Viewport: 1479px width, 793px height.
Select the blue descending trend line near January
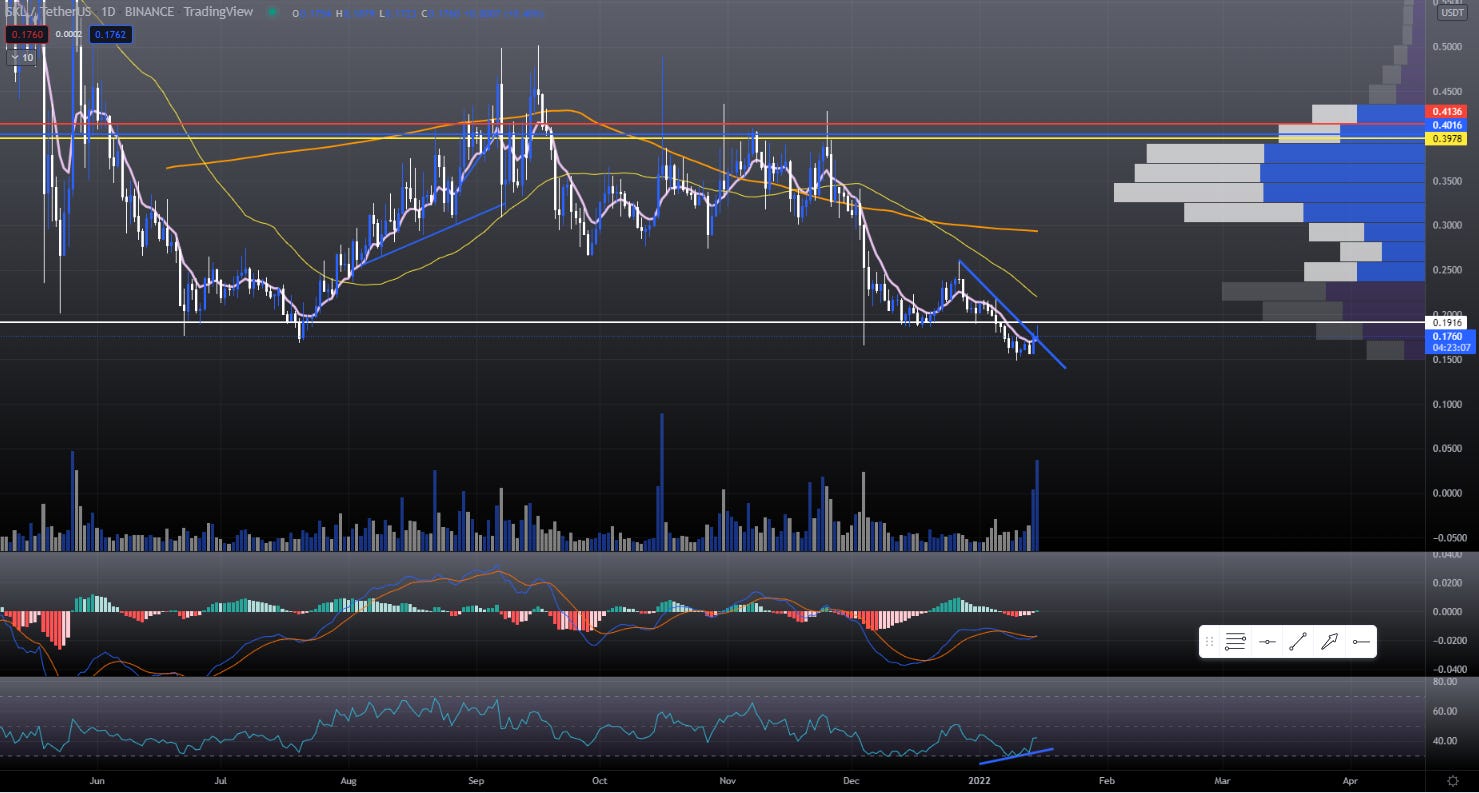tap(1012, 314)
